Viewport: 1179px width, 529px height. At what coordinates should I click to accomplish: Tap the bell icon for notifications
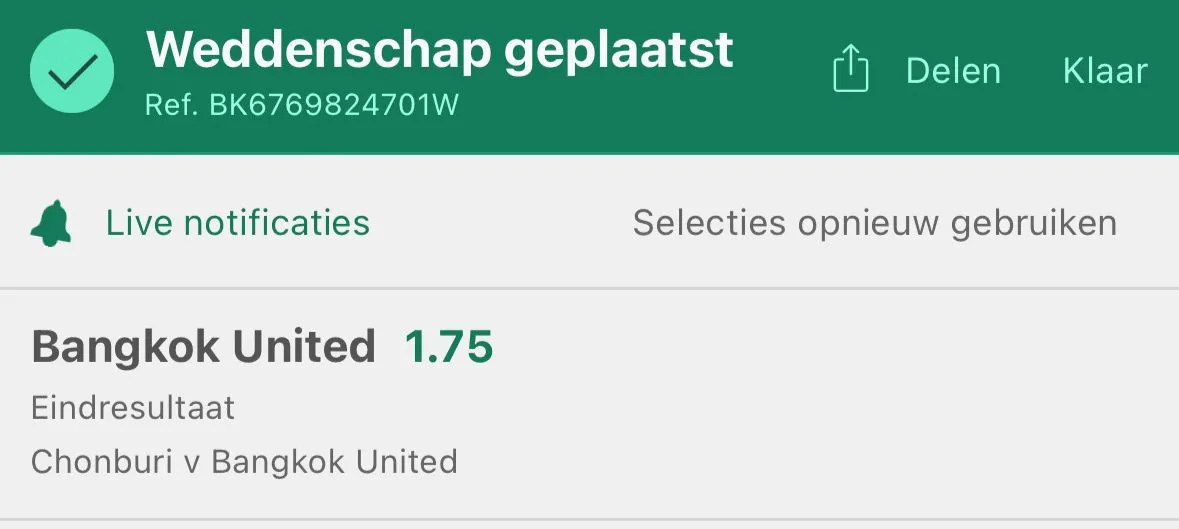51,223
